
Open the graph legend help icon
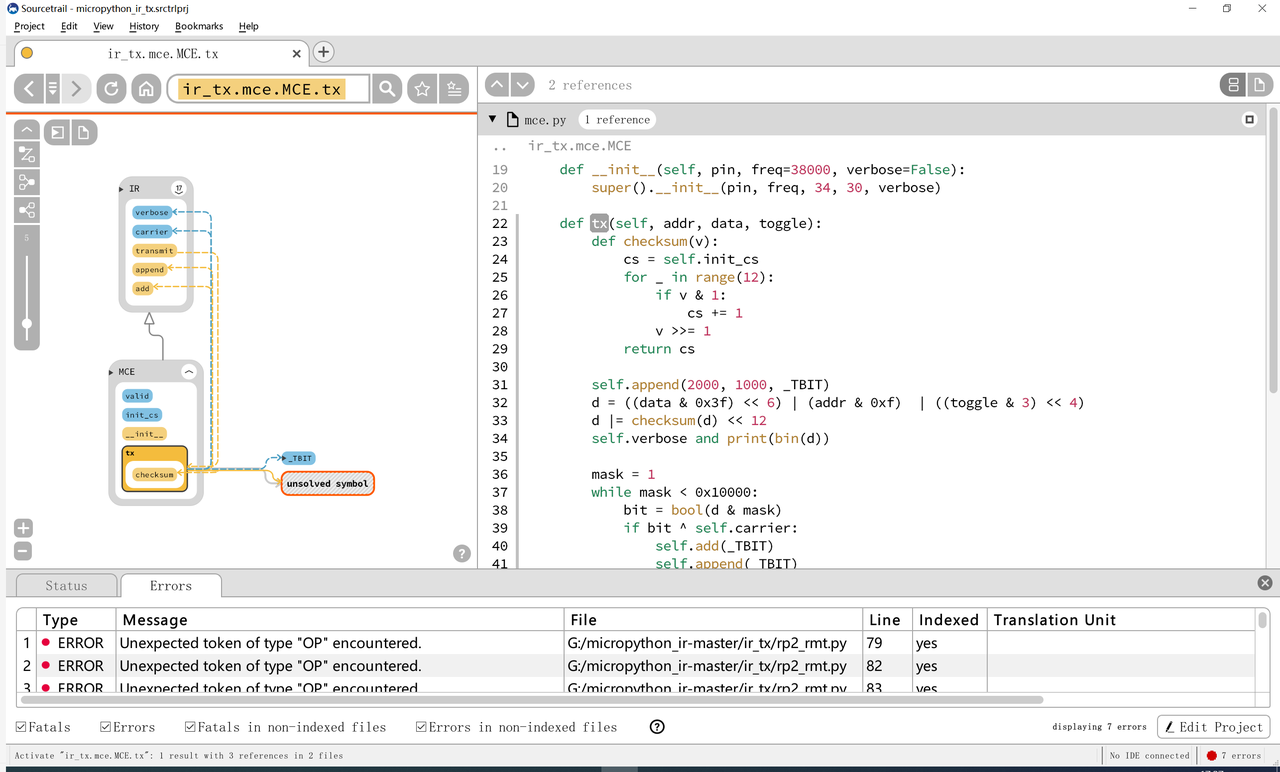tap(462, 553)
